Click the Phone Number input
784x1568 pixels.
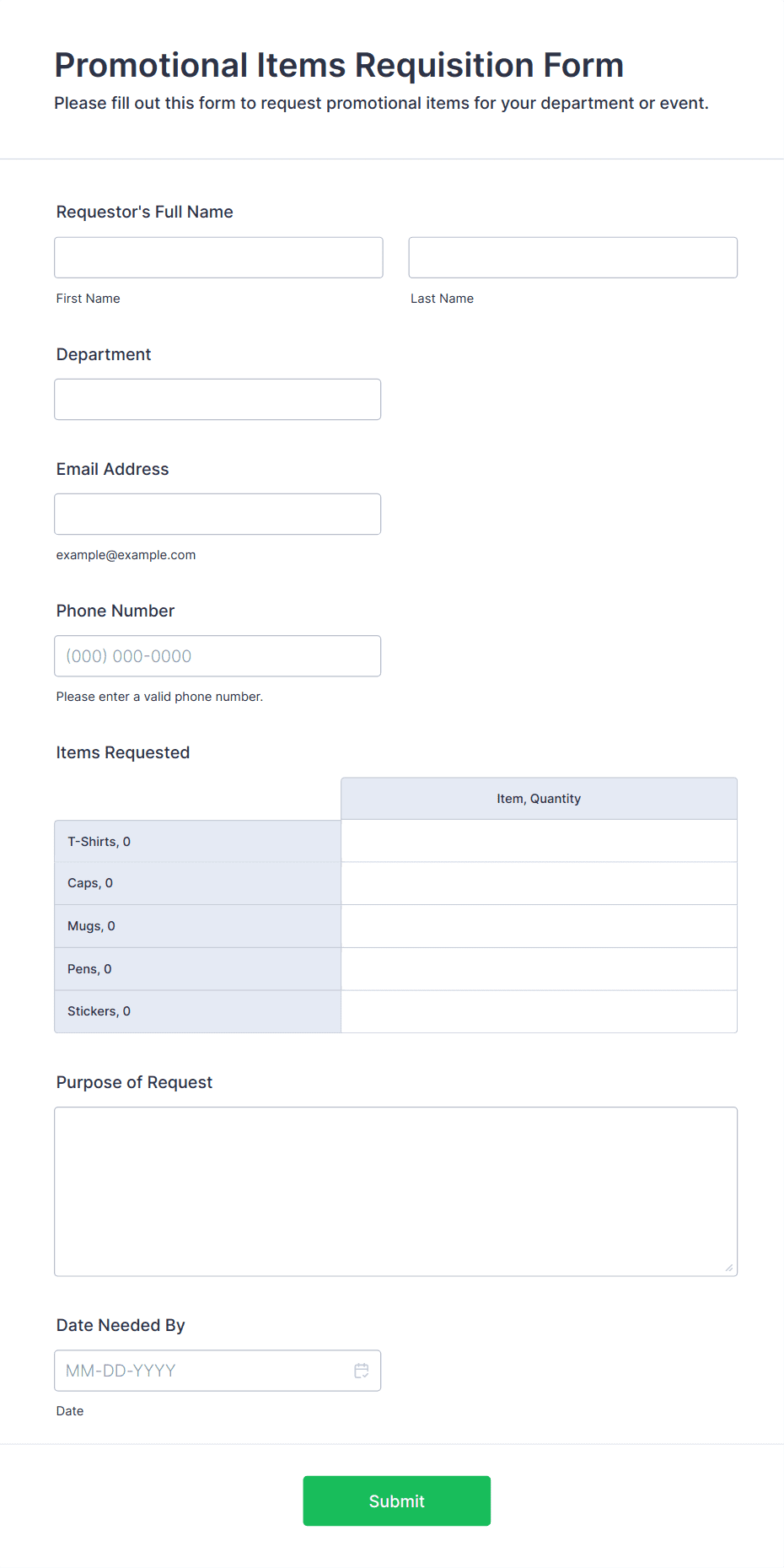coord(217,655)
